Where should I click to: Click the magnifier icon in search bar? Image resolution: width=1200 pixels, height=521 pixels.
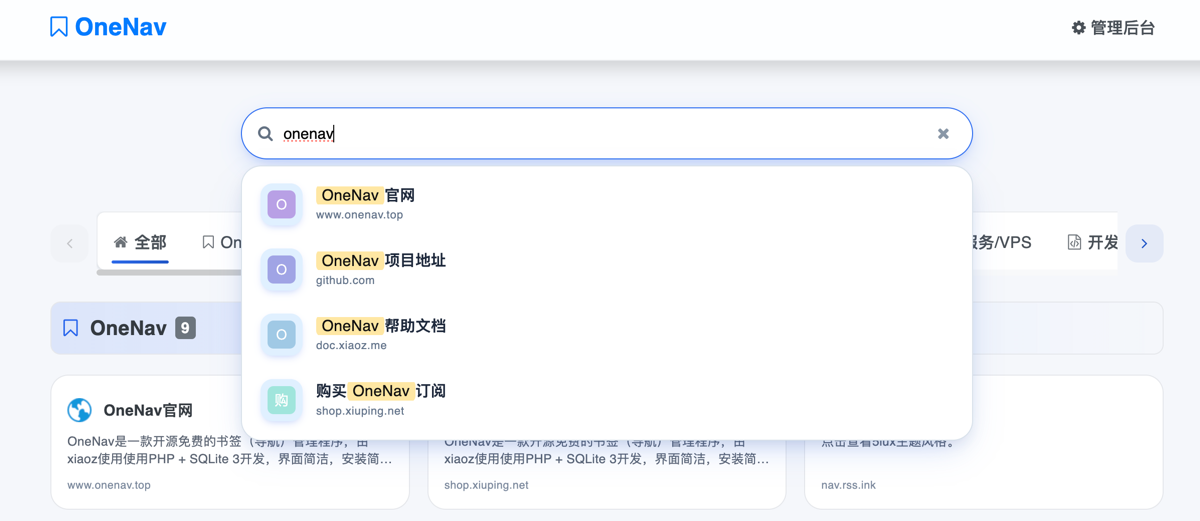[265, 133]
